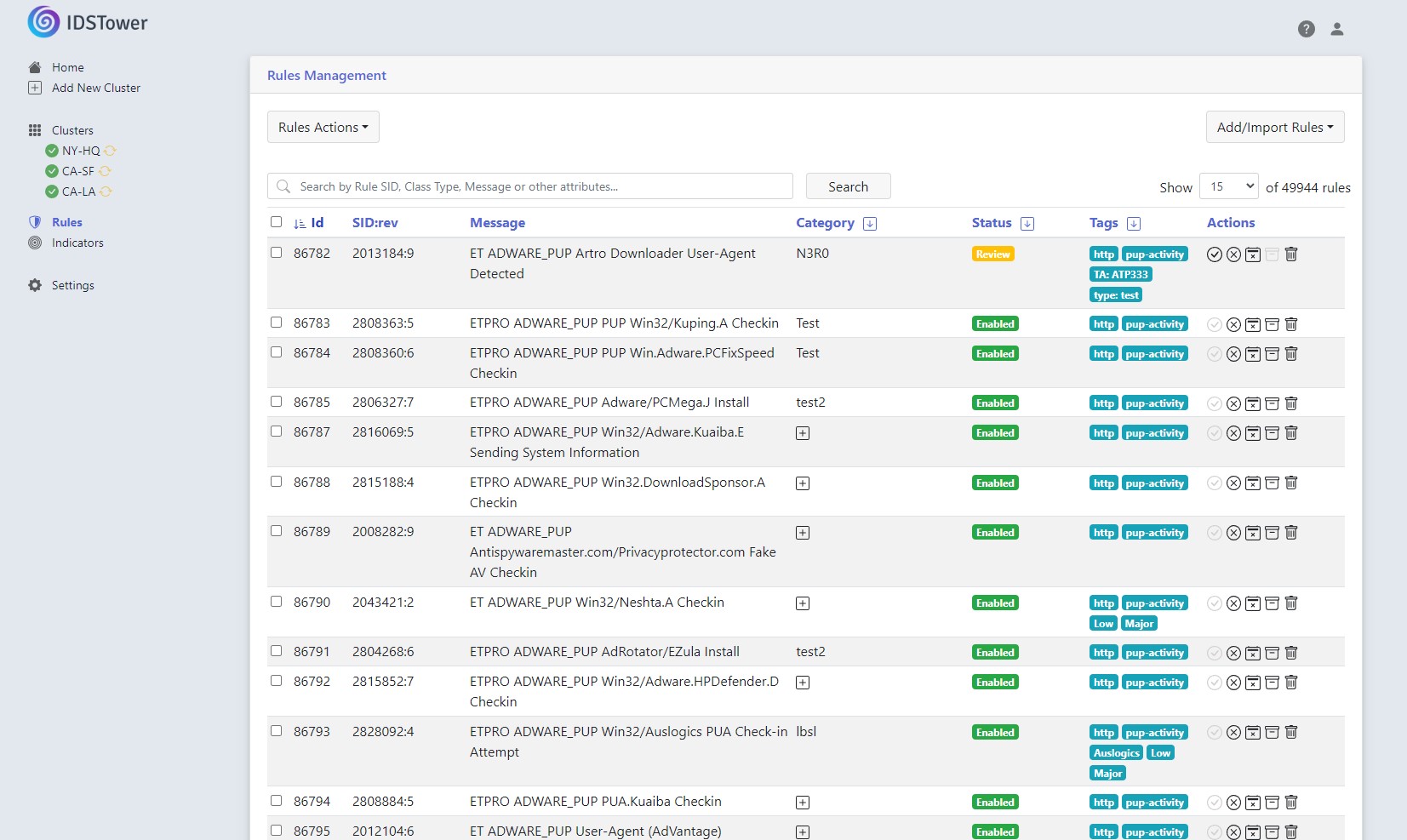
Task: Check the box for rule 86791
Action: pyautogui.click(x=276, y=651)
